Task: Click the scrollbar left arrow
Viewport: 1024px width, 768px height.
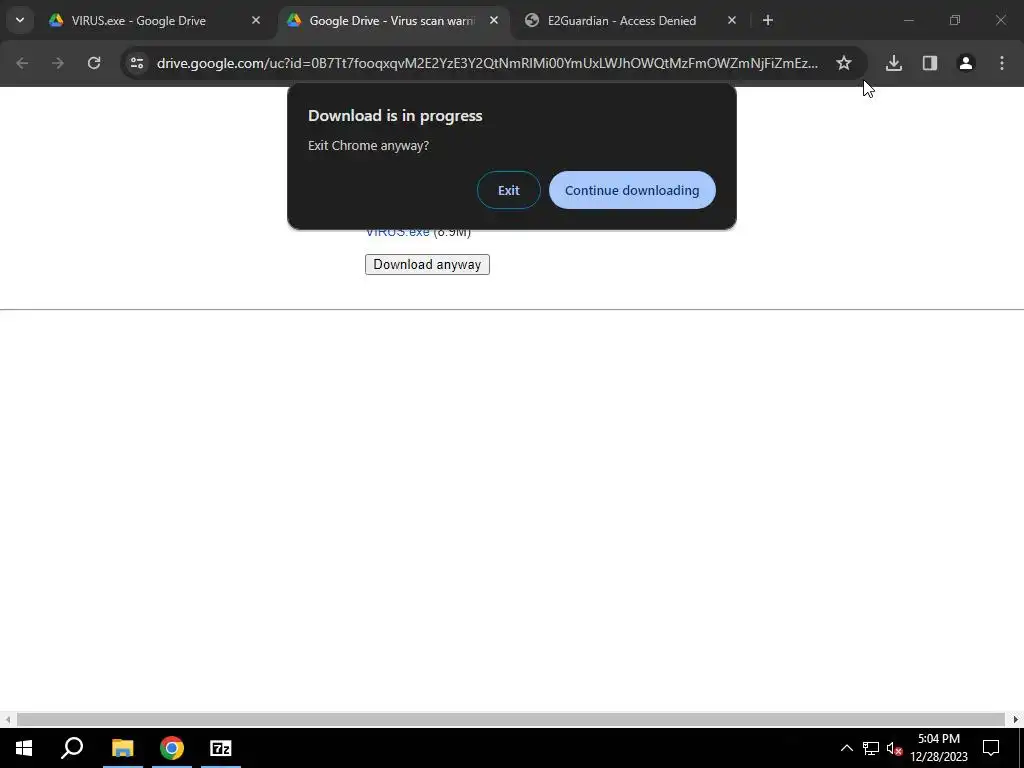Action: (7, 720)
